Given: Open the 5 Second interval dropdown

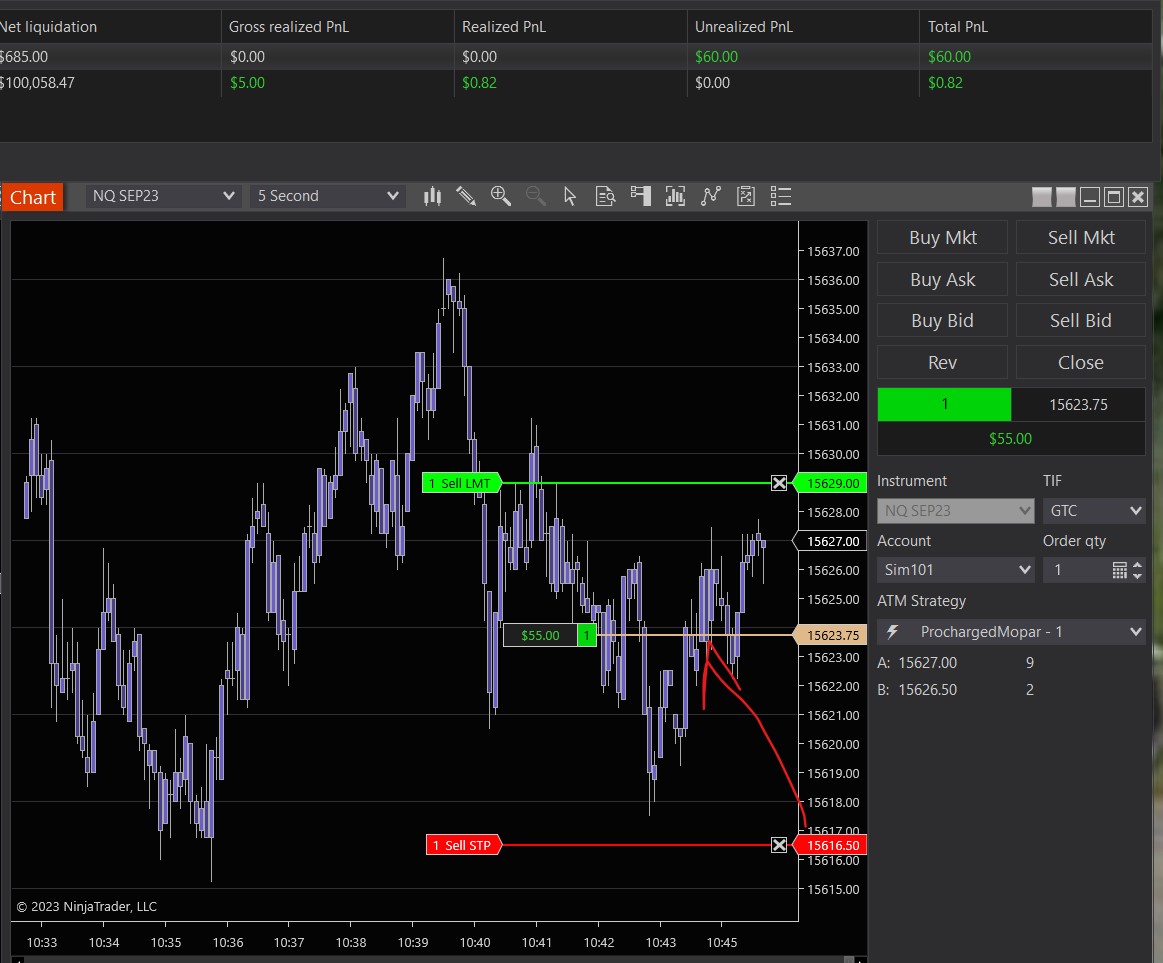Looking at the screenshot, I should tap(327, 196).
